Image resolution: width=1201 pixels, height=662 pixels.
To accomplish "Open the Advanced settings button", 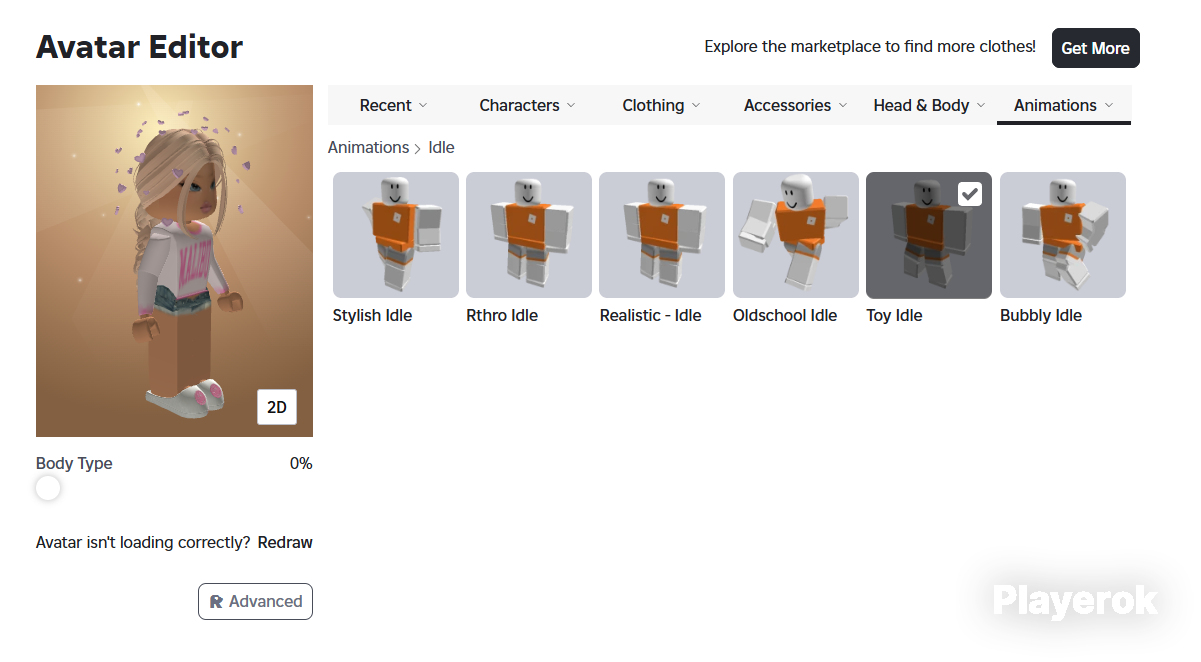I will (x=256, y=601).
